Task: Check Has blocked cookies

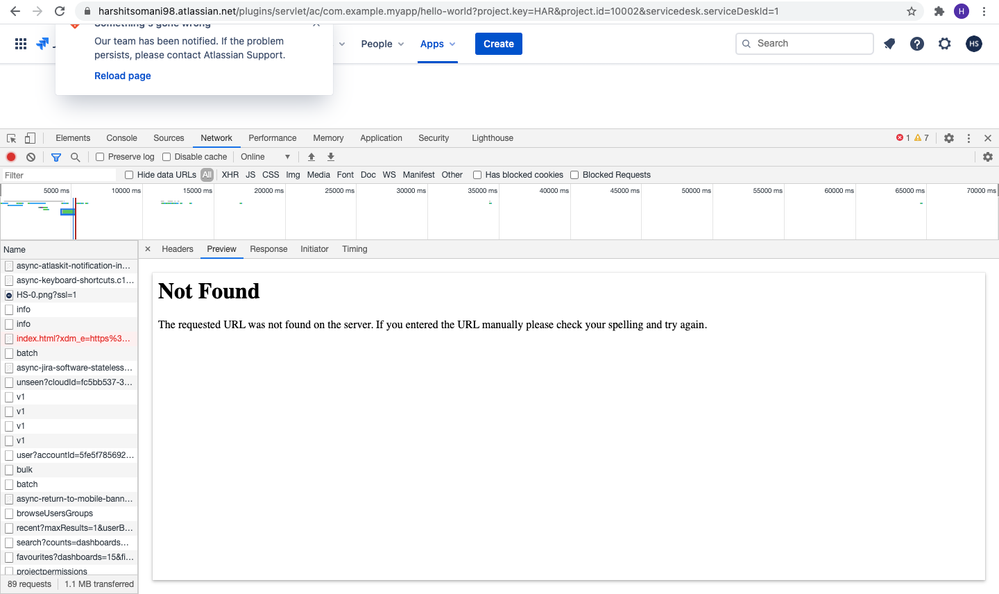Action: pos(477,175)
